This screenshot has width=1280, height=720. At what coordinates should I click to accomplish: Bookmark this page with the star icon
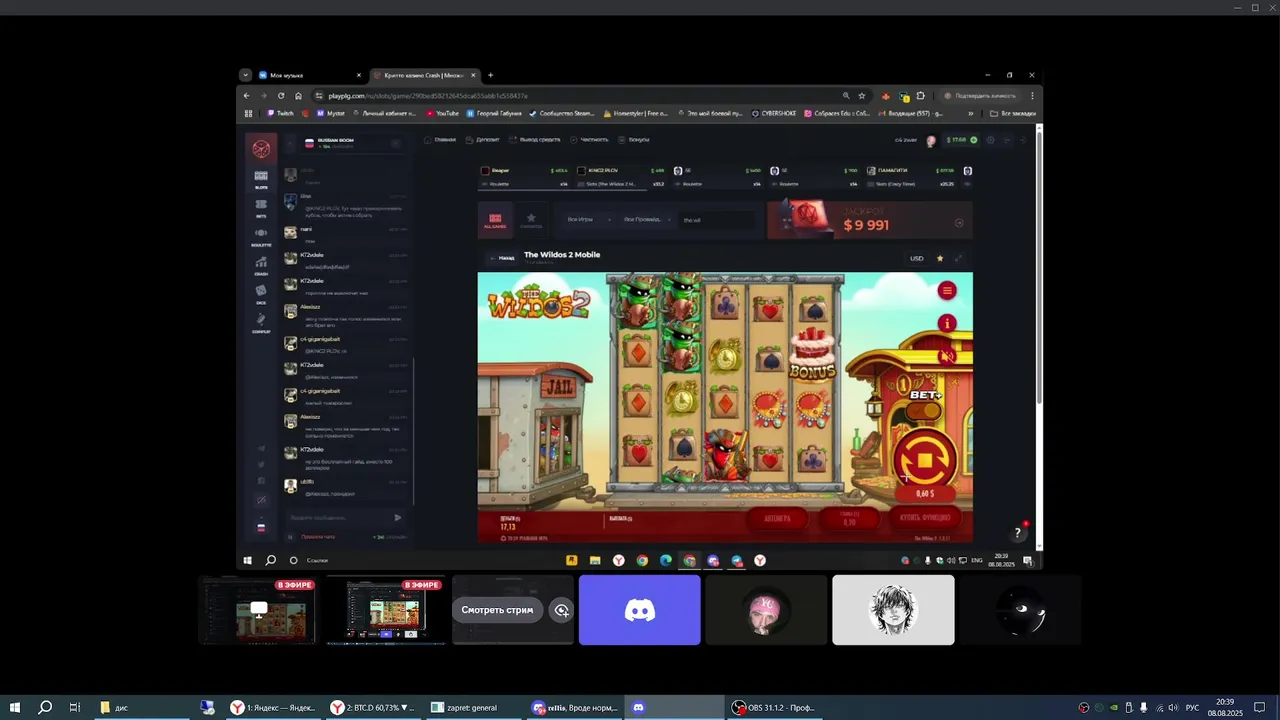click(x=862, y=96)
